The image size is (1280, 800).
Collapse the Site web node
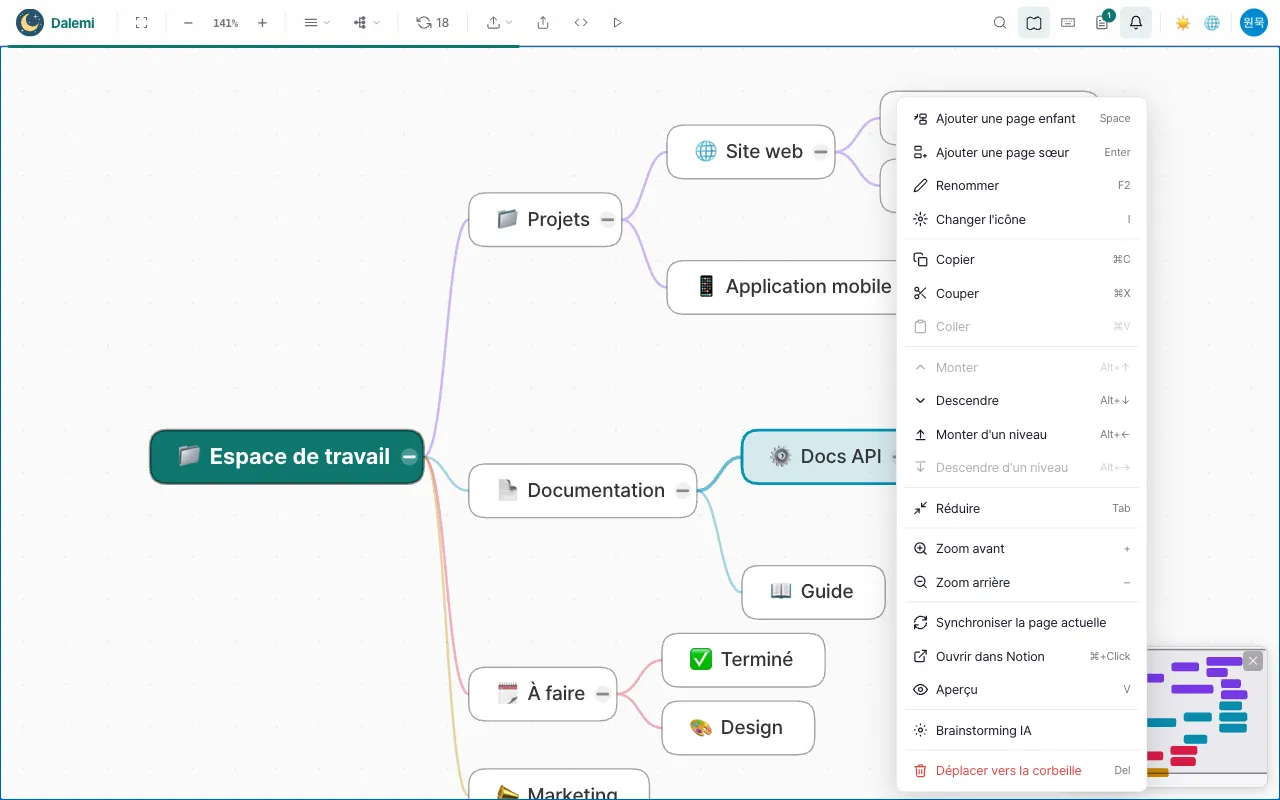pyautogui.click(x=821, y=152)
